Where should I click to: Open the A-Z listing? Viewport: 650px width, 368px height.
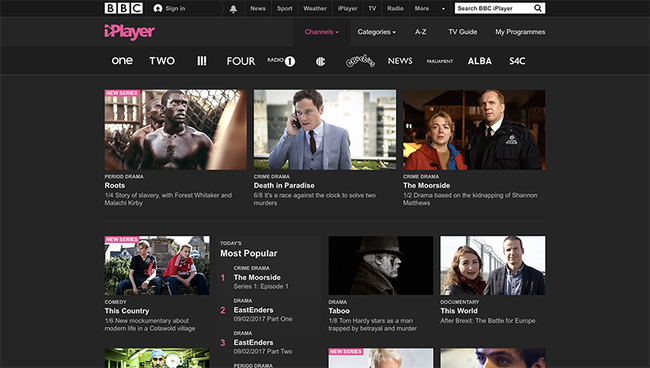pos(420,32)
